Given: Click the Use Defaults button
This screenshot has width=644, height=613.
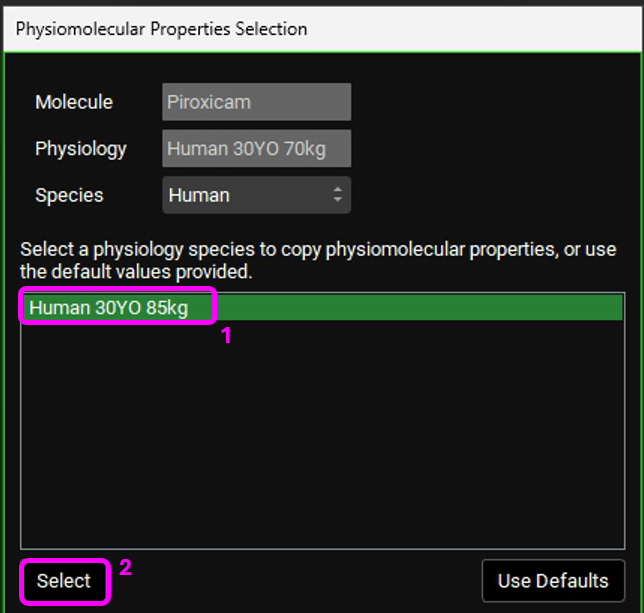Looking at the screenshot, I should [x=553, y=580].
